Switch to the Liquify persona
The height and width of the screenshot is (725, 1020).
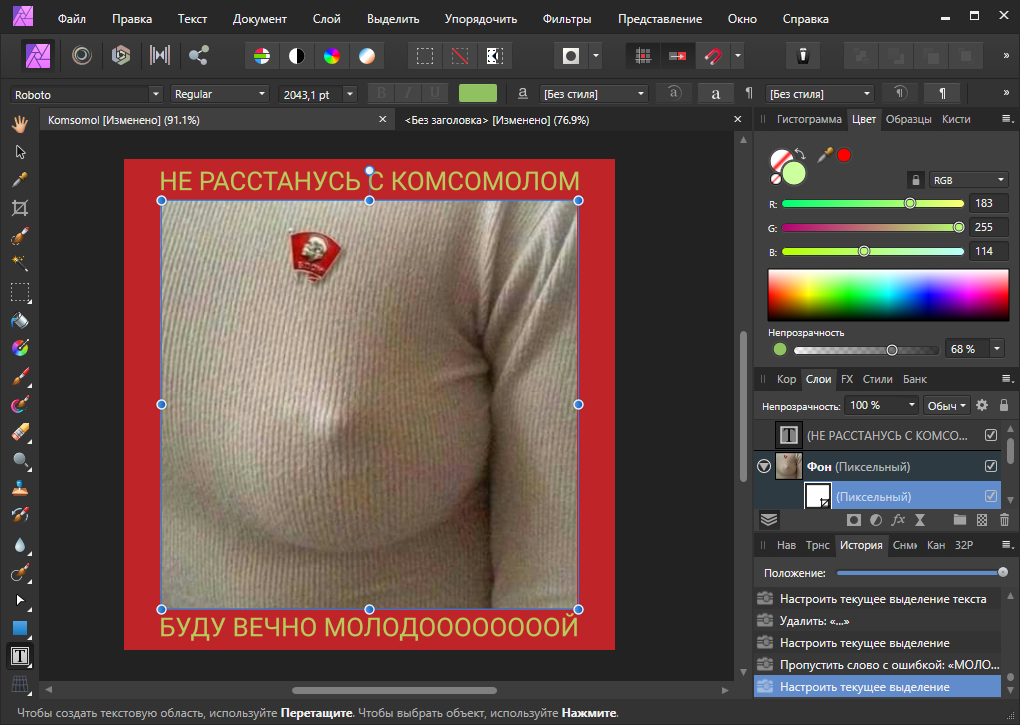[x=81, y=55]
